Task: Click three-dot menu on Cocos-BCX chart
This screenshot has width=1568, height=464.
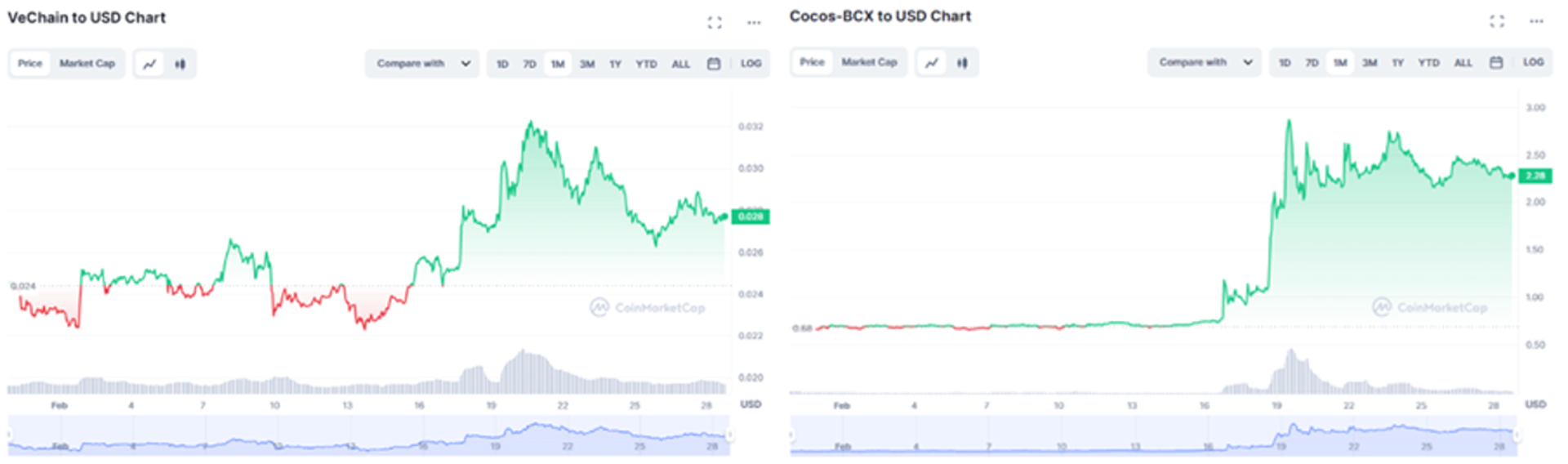Action: (1536, 21)
